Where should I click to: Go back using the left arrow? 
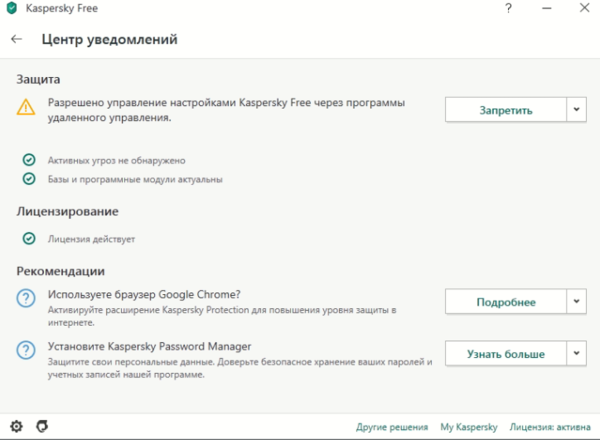(16, 41)
